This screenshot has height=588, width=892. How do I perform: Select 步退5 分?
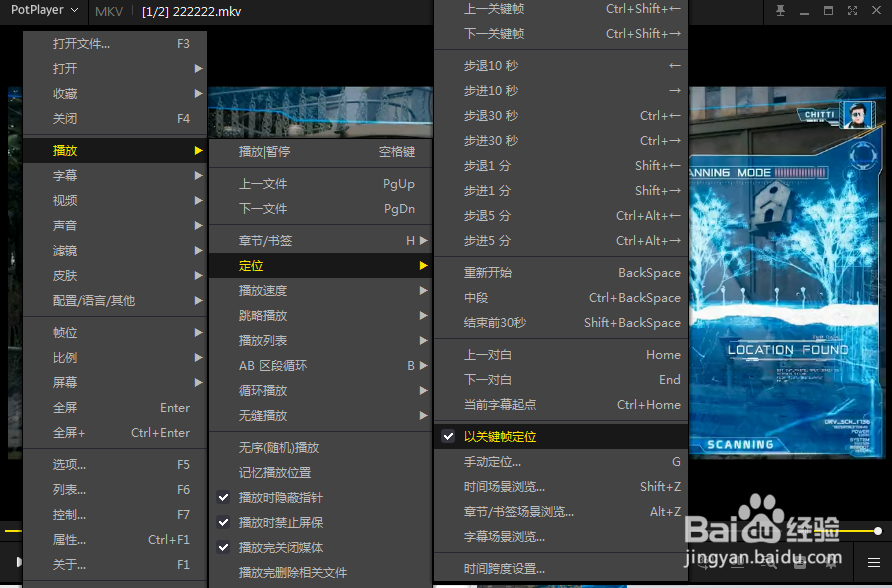[x=561, y=216]
